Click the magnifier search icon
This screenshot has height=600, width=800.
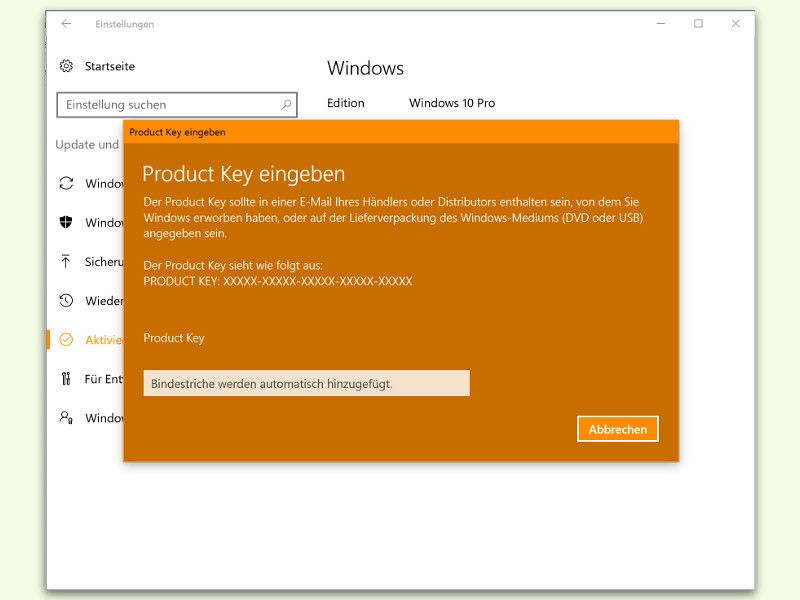coord(286,105)
